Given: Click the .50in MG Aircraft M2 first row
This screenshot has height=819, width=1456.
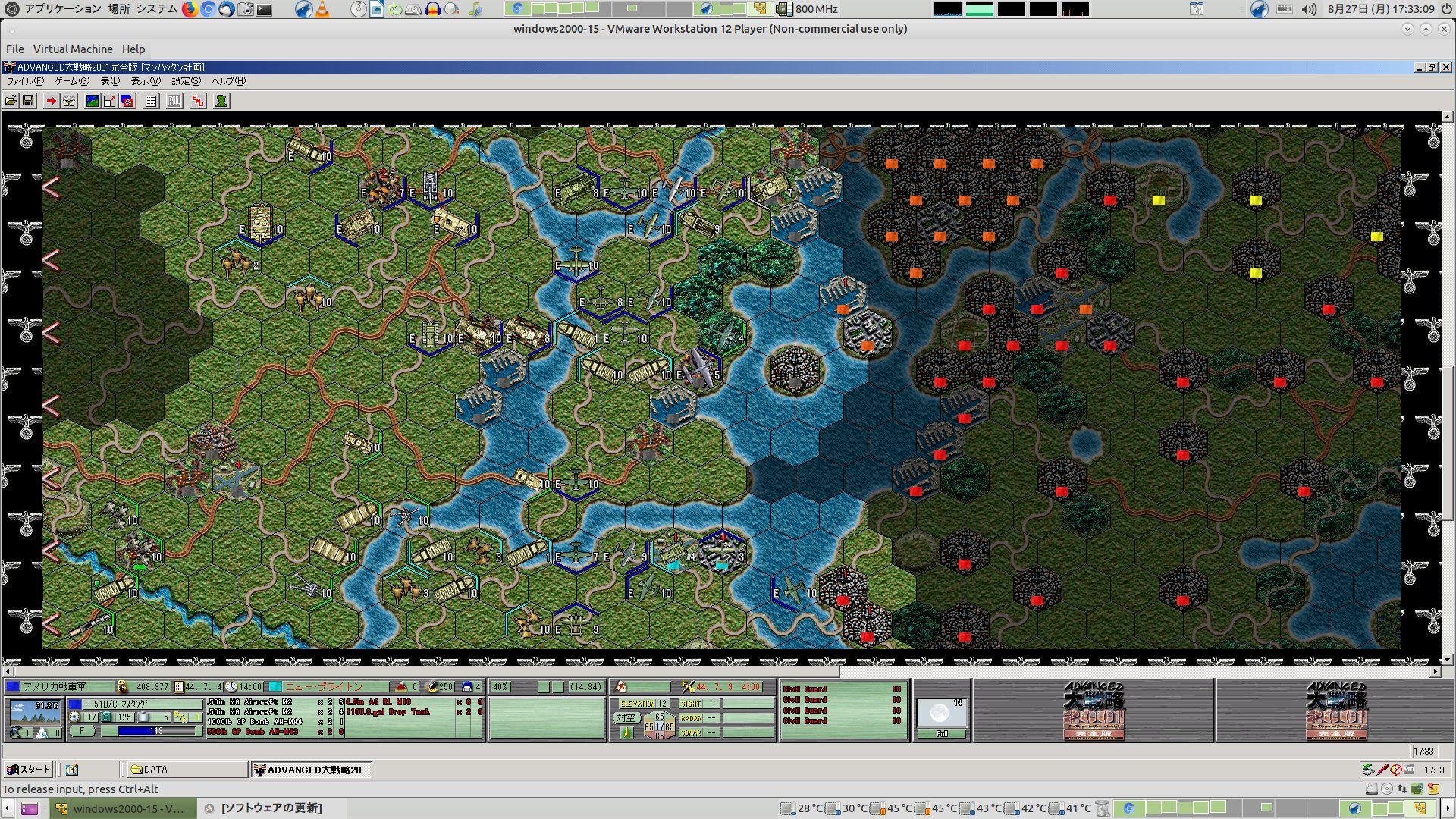Looking at the screenshot, I should (275, 702).
